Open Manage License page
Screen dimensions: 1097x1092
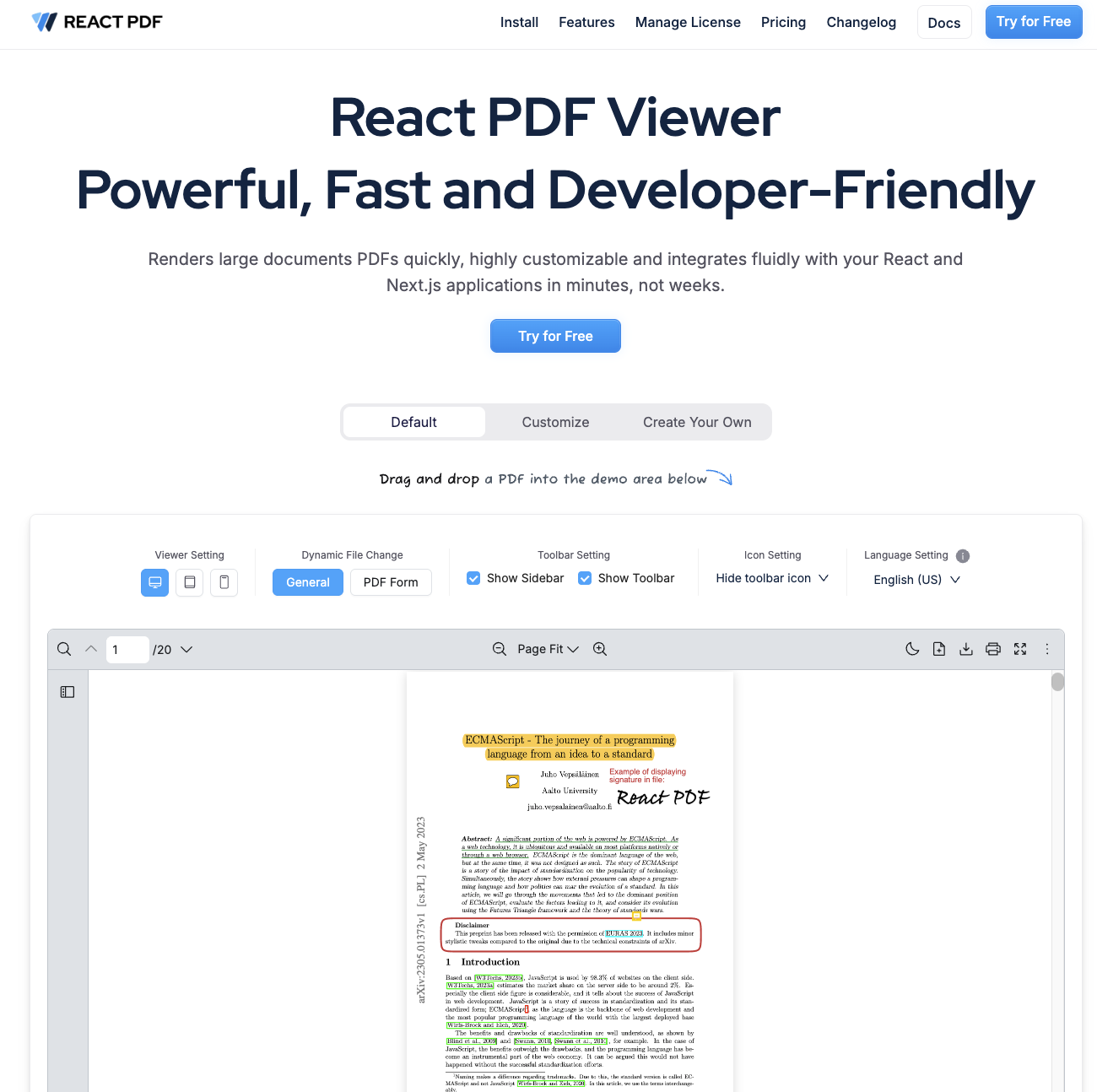pos(688,22)
